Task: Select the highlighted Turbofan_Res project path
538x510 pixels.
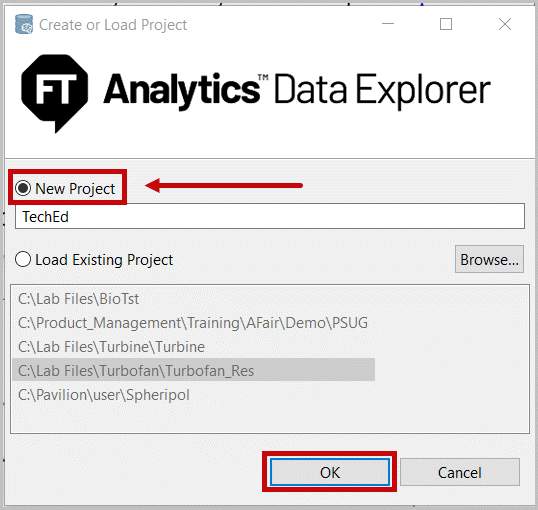Action: 194,370
